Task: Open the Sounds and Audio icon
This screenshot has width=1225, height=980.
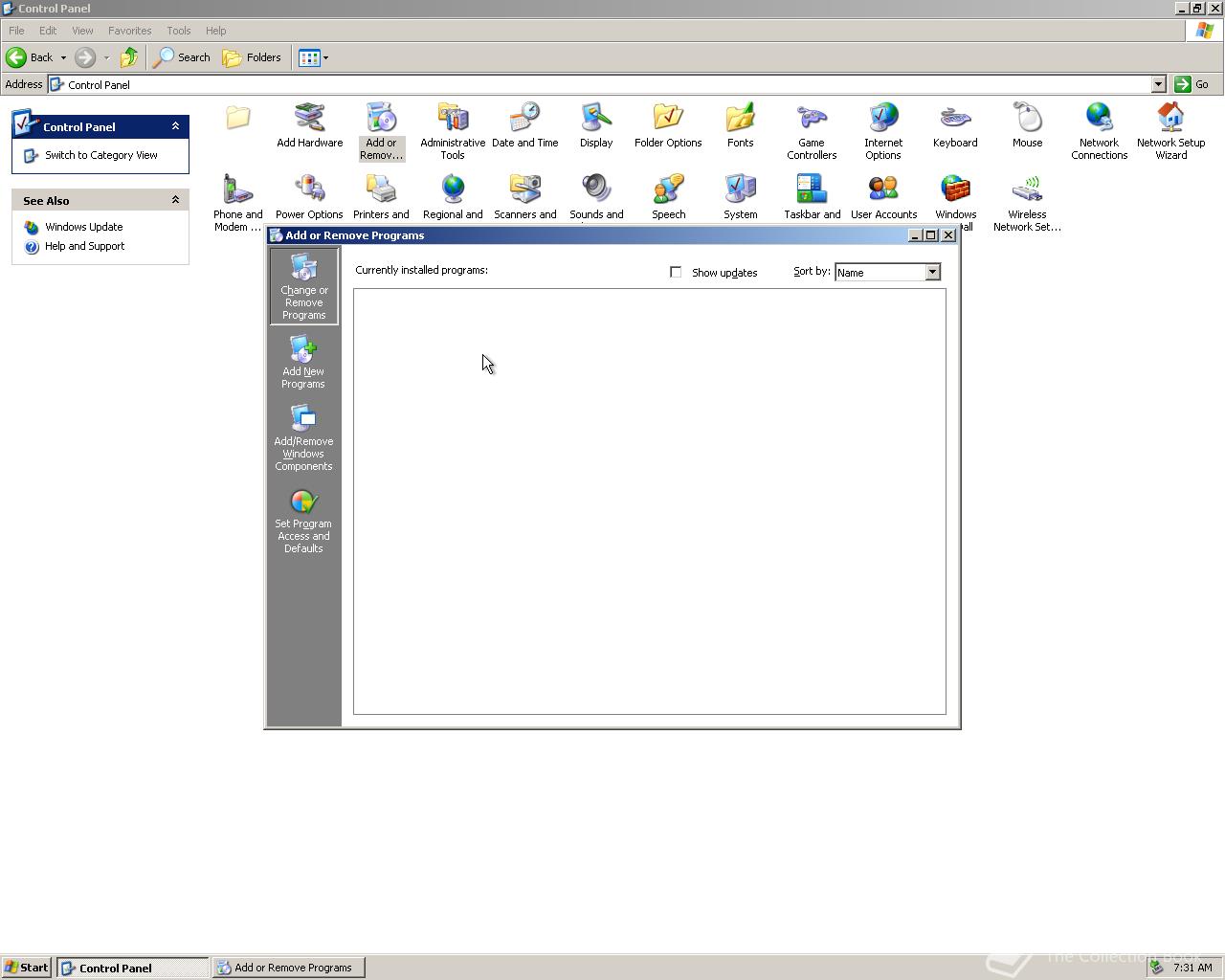Action: coord(596,197)
